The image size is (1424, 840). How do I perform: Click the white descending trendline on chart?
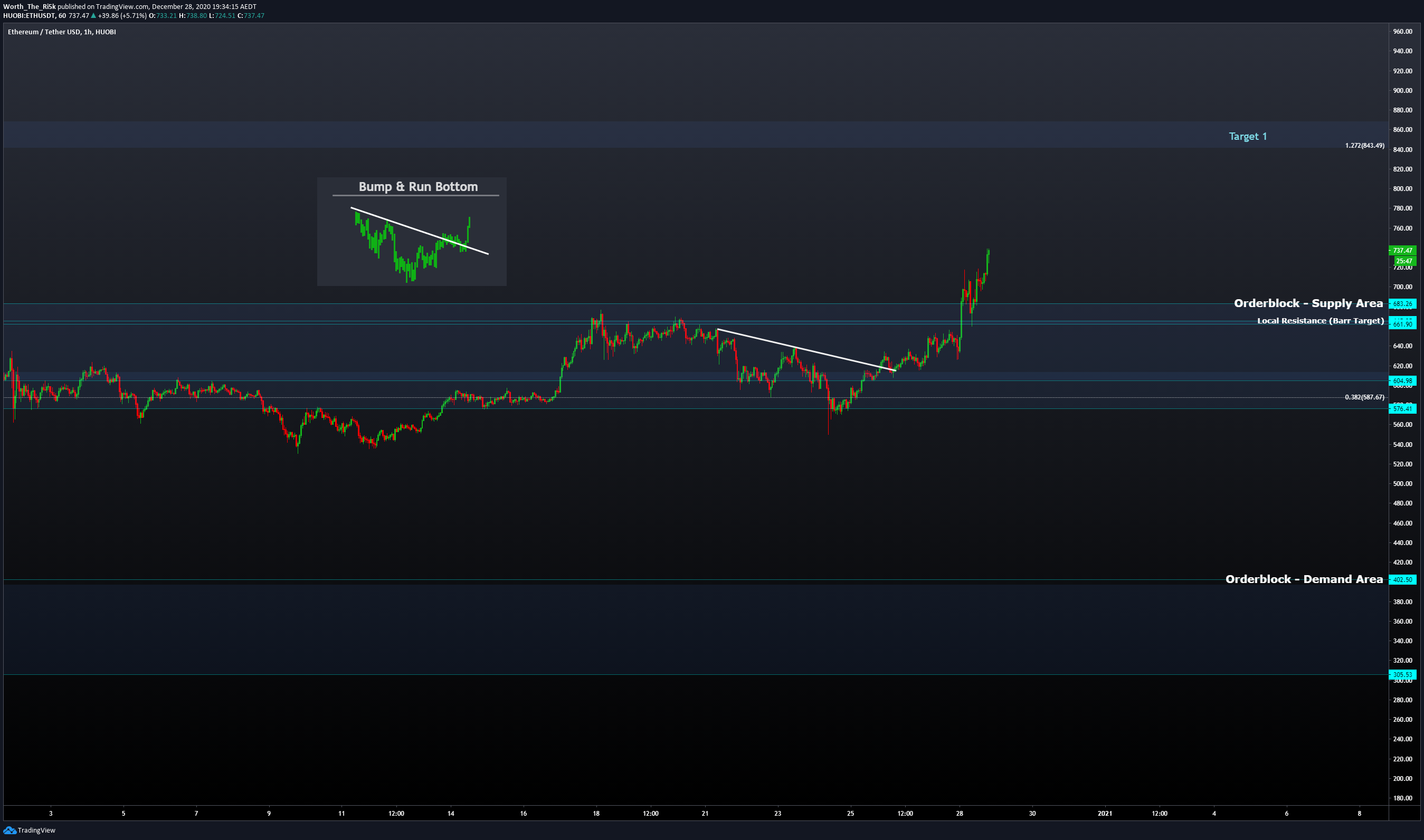click(806, 350)
